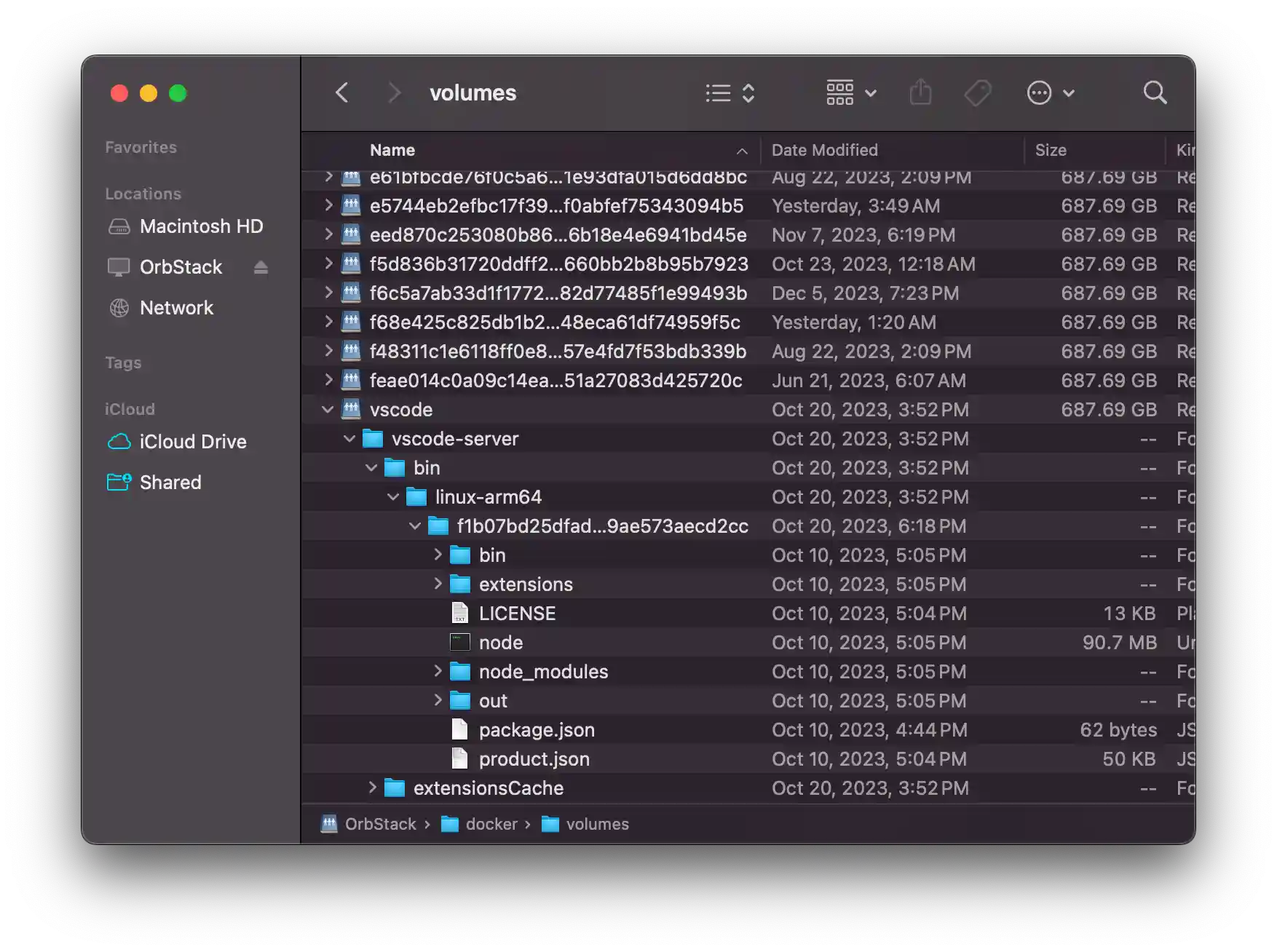1277x952 pixels.
Task: Navigate back with the back arrow
Action: click(x=342, y=92)
